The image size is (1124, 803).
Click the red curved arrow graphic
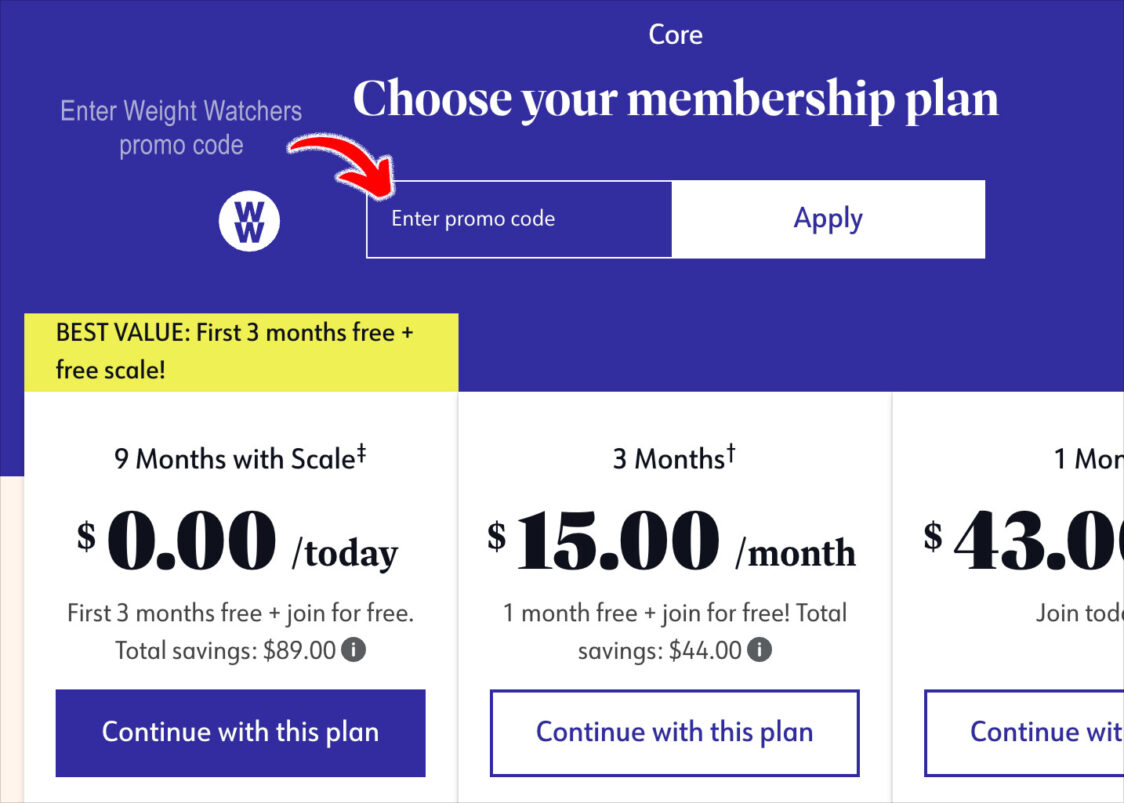(342, 168)
